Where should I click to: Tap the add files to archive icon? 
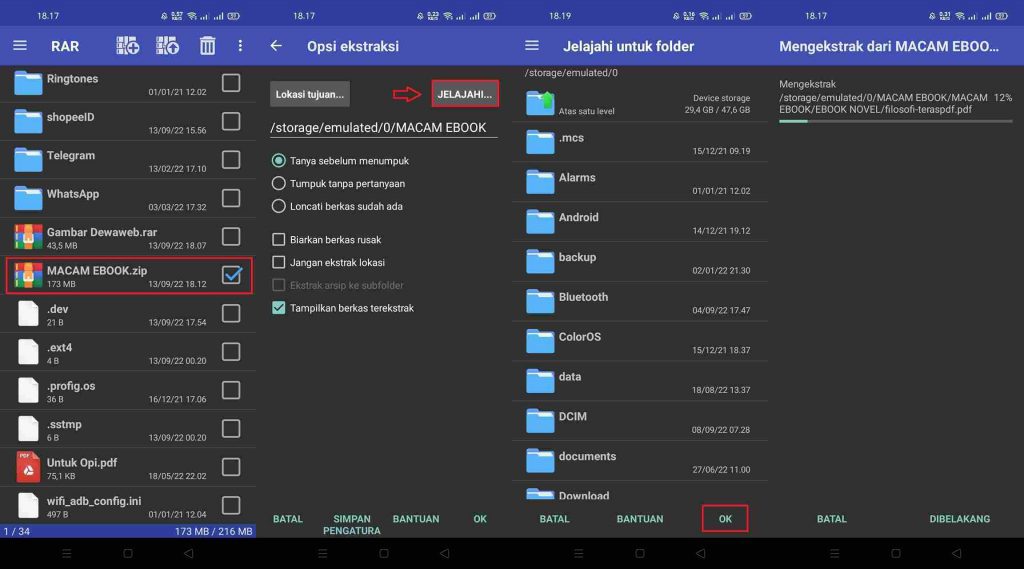(x=128, y=46)
